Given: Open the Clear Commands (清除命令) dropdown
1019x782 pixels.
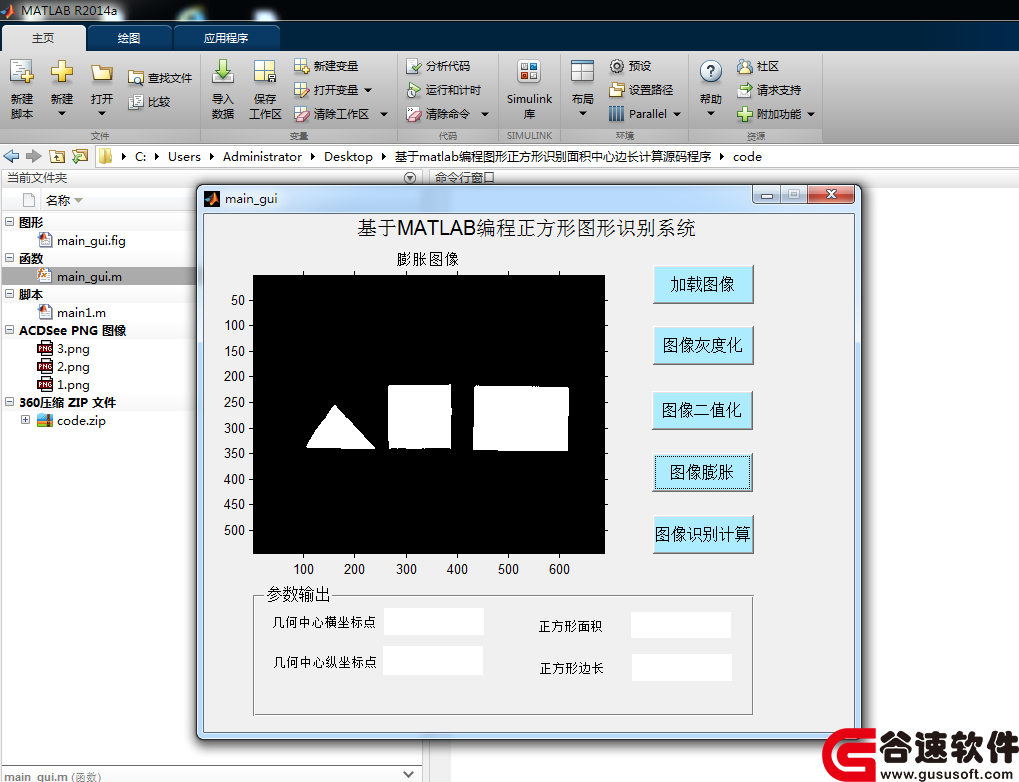Looking at the screenshot, I should pyautogui.click(x=485, y=114).
